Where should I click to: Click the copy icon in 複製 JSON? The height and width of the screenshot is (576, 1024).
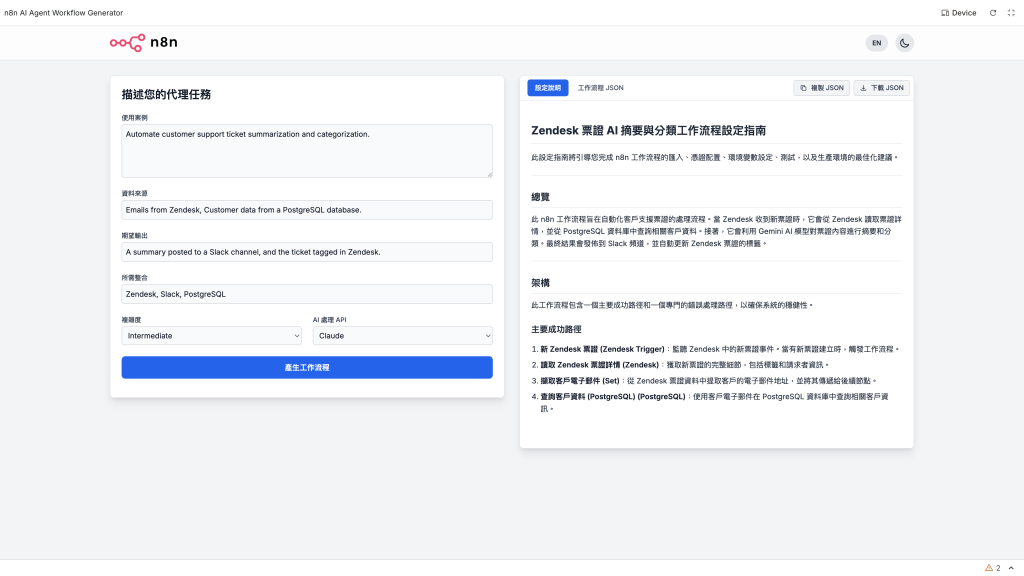803,88
